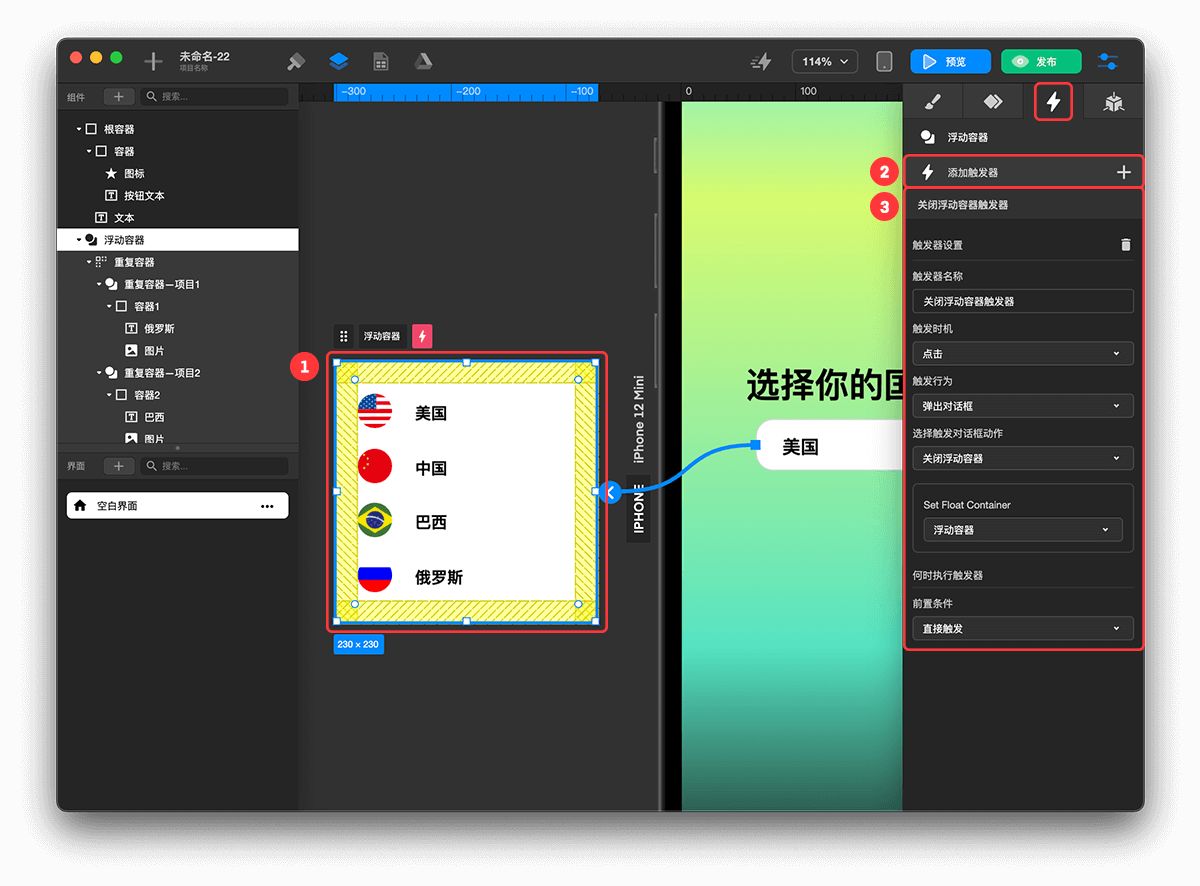1200x886 pixels.
Task: Focus the 组件 panel search field
Action: [x=214, y=97]
